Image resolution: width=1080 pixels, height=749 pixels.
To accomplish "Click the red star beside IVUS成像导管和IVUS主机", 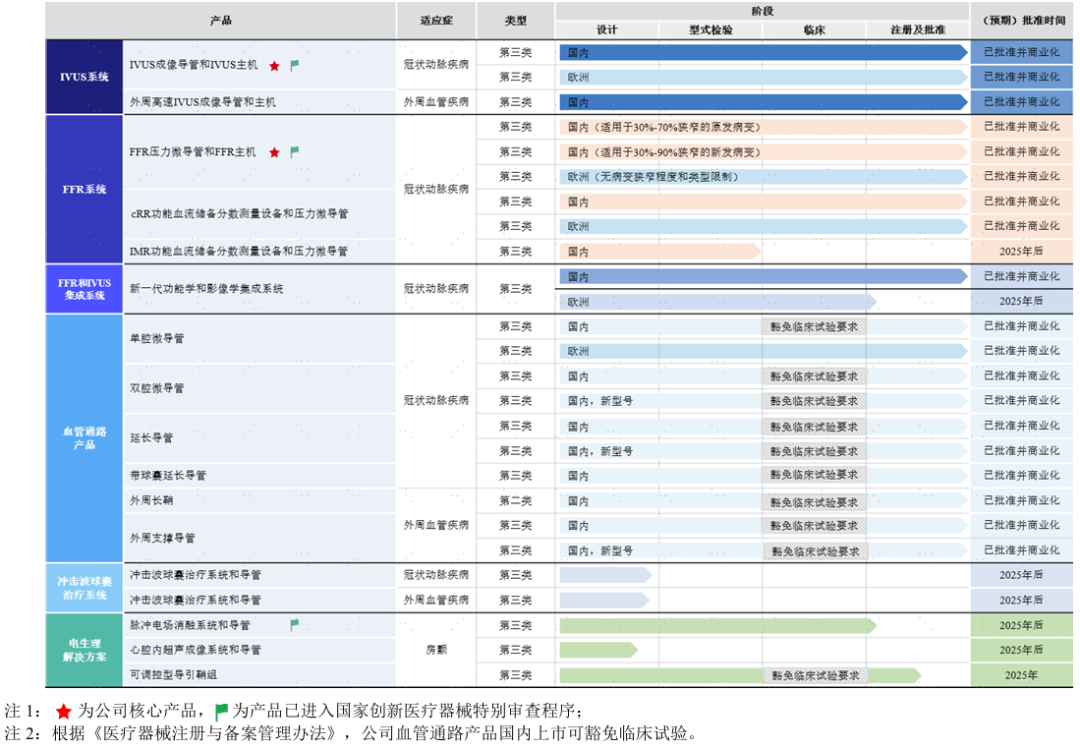I will pos(274,66).
